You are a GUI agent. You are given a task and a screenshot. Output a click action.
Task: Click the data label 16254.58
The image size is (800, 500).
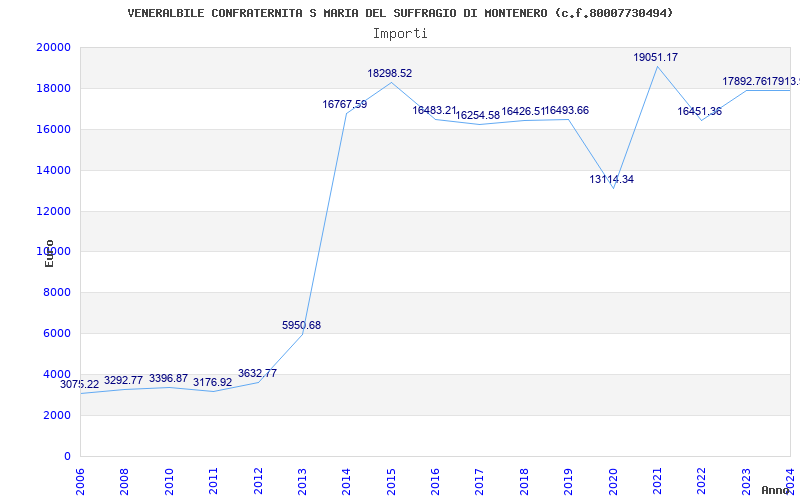pos(478,115)
